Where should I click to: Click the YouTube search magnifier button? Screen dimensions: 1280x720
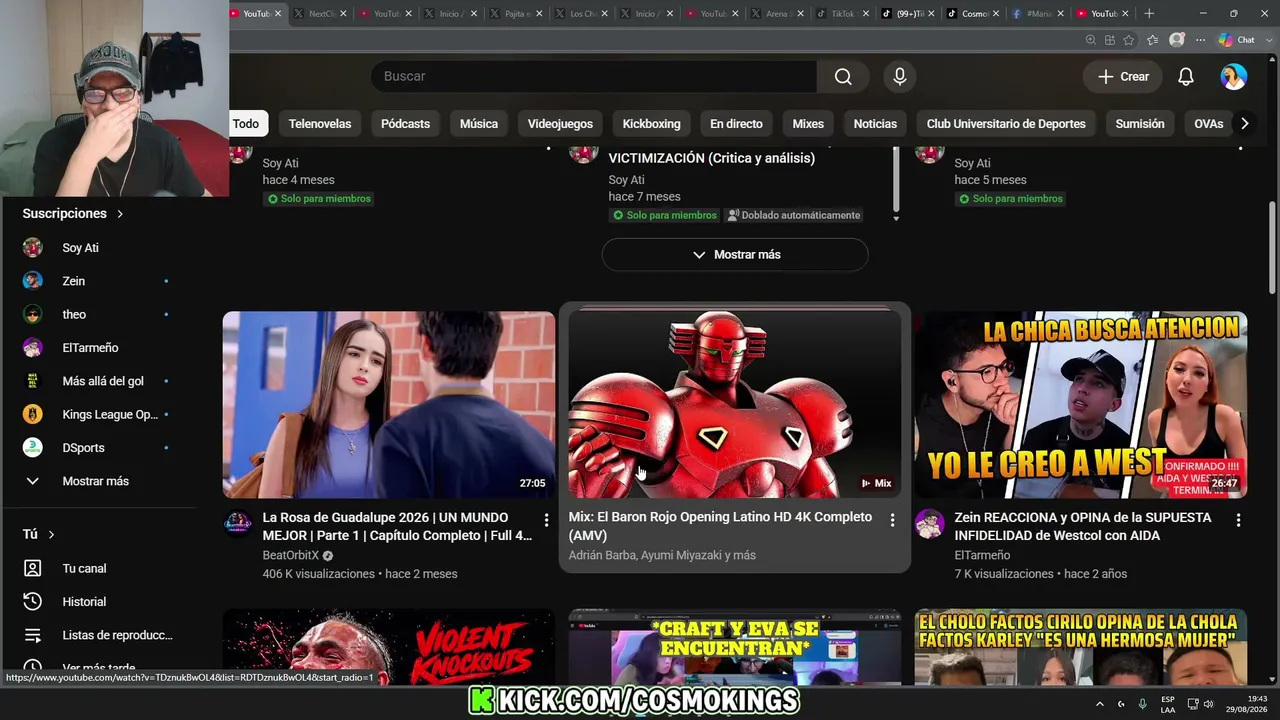(x=843, y=77)
